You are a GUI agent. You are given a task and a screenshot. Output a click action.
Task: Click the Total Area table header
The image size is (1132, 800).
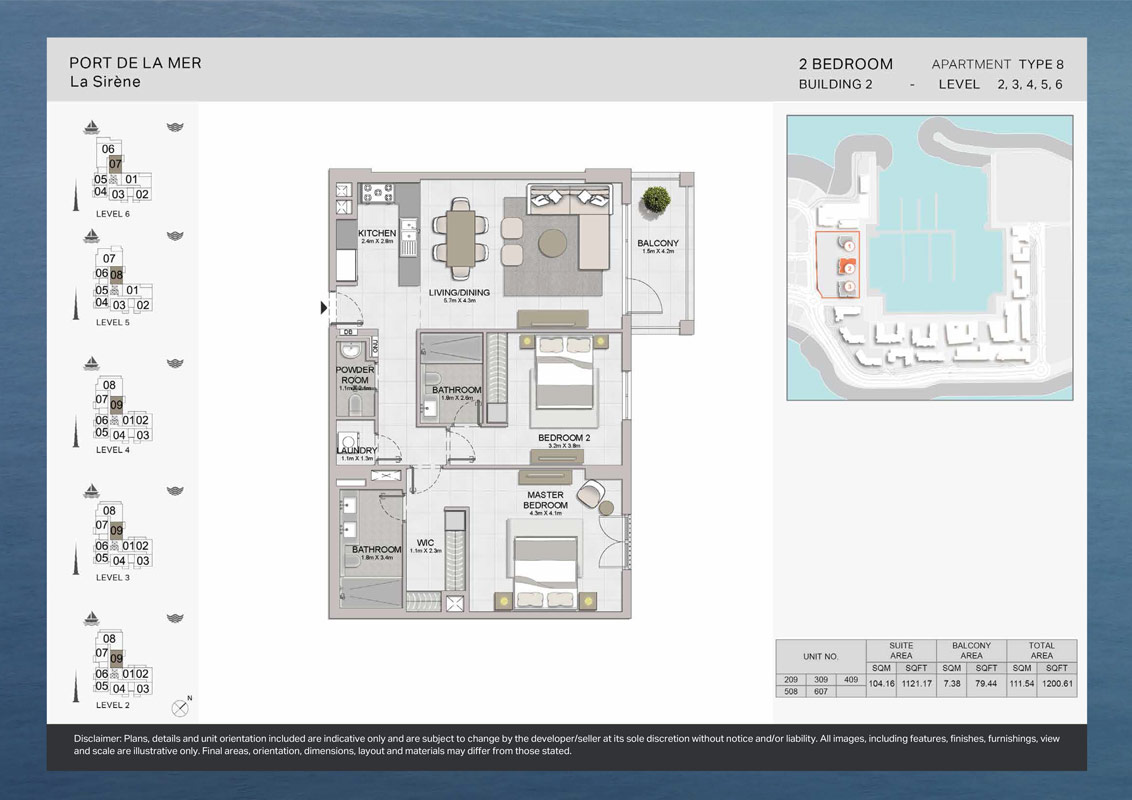pyautogui.click(x=1041, y=651)
